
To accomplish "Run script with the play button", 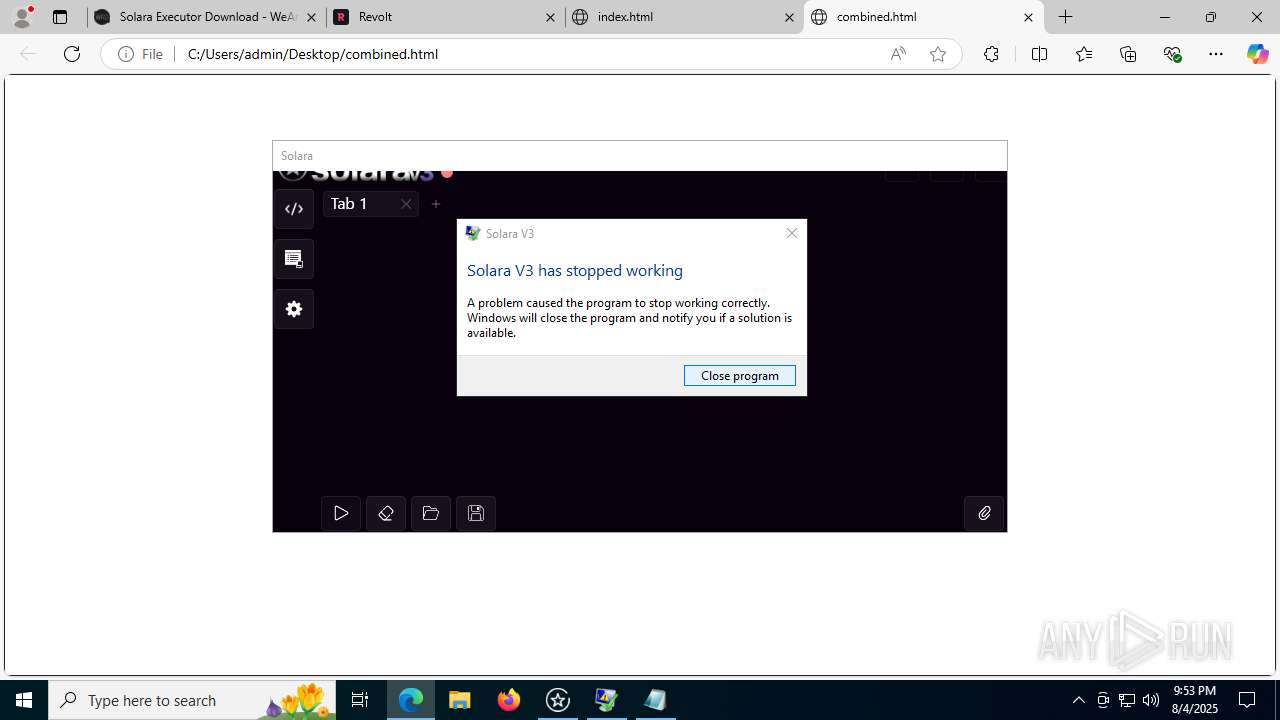I will [x=341, y=513].
